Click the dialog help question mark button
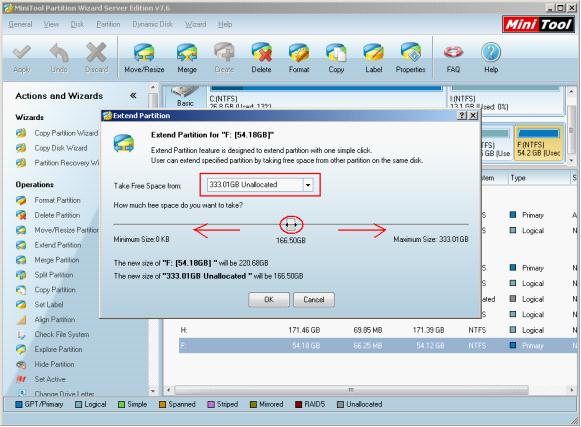Viewport: 581px width, 427px height. (x=462, y=116)
